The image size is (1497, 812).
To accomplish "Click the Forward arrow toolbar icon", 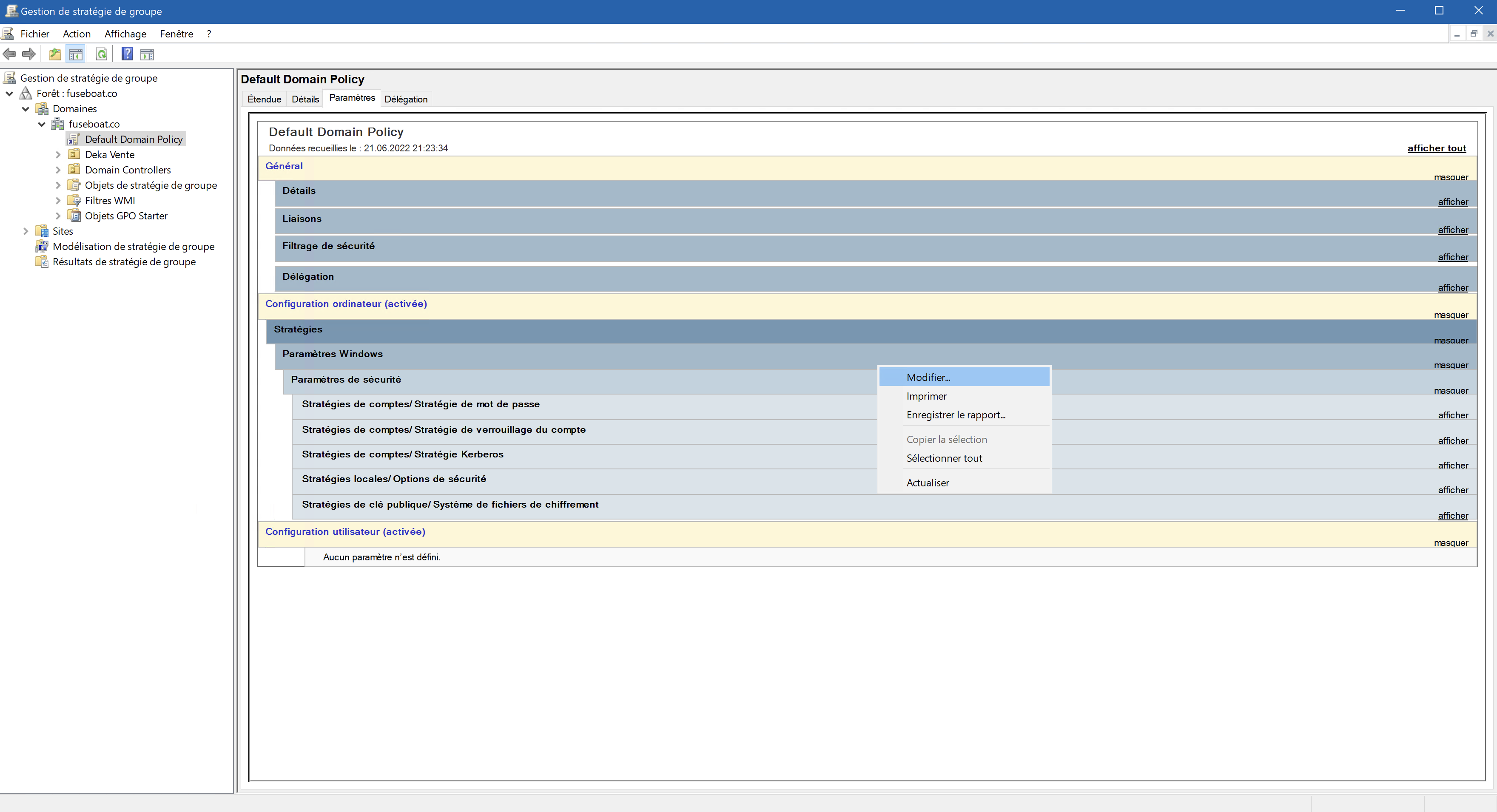I will 28,54.
